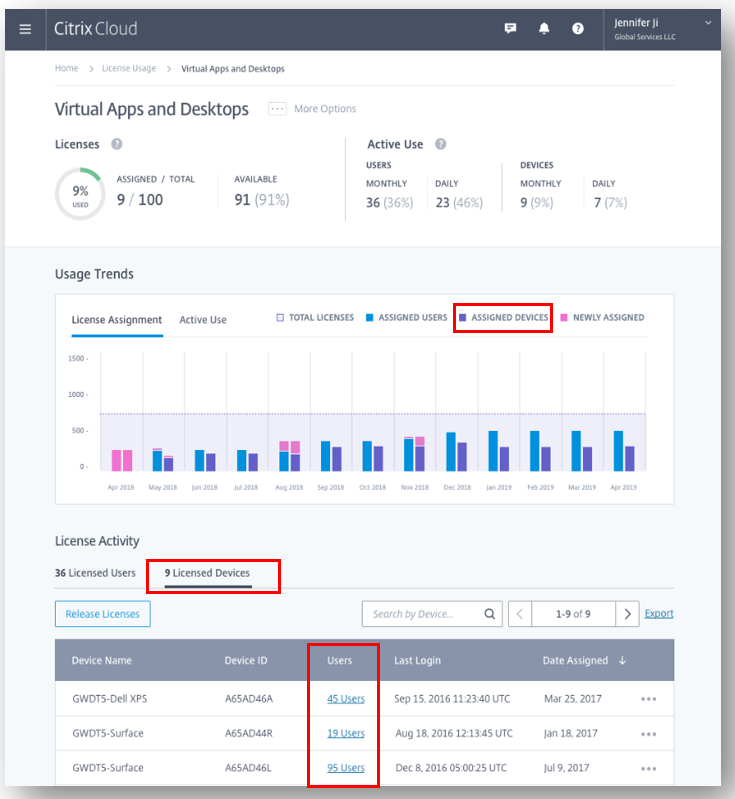Click the Jul 9, 2017 date assigned cell
The image size is (735, 799).
click(x=566, y=768)
